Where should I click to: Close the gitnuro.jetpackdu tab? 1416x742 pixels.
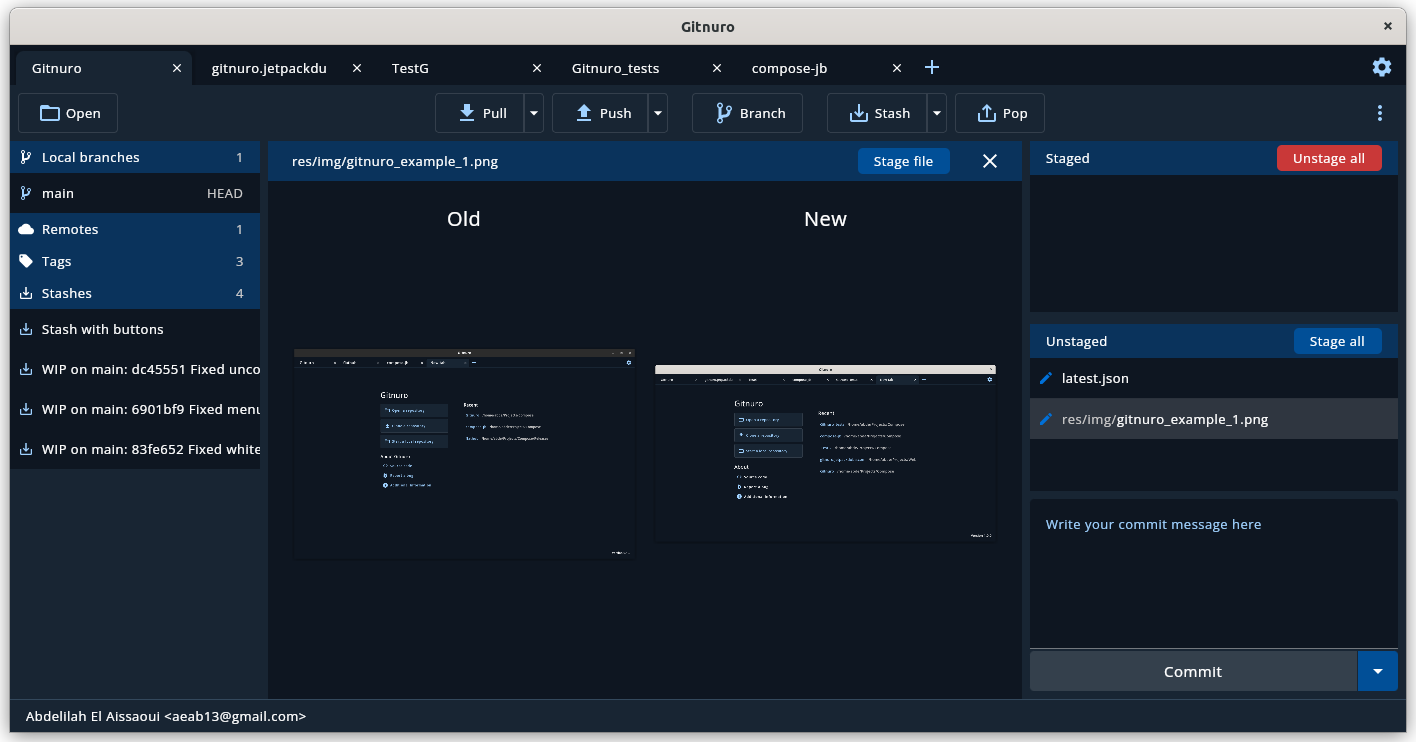(x=357, y=68)
